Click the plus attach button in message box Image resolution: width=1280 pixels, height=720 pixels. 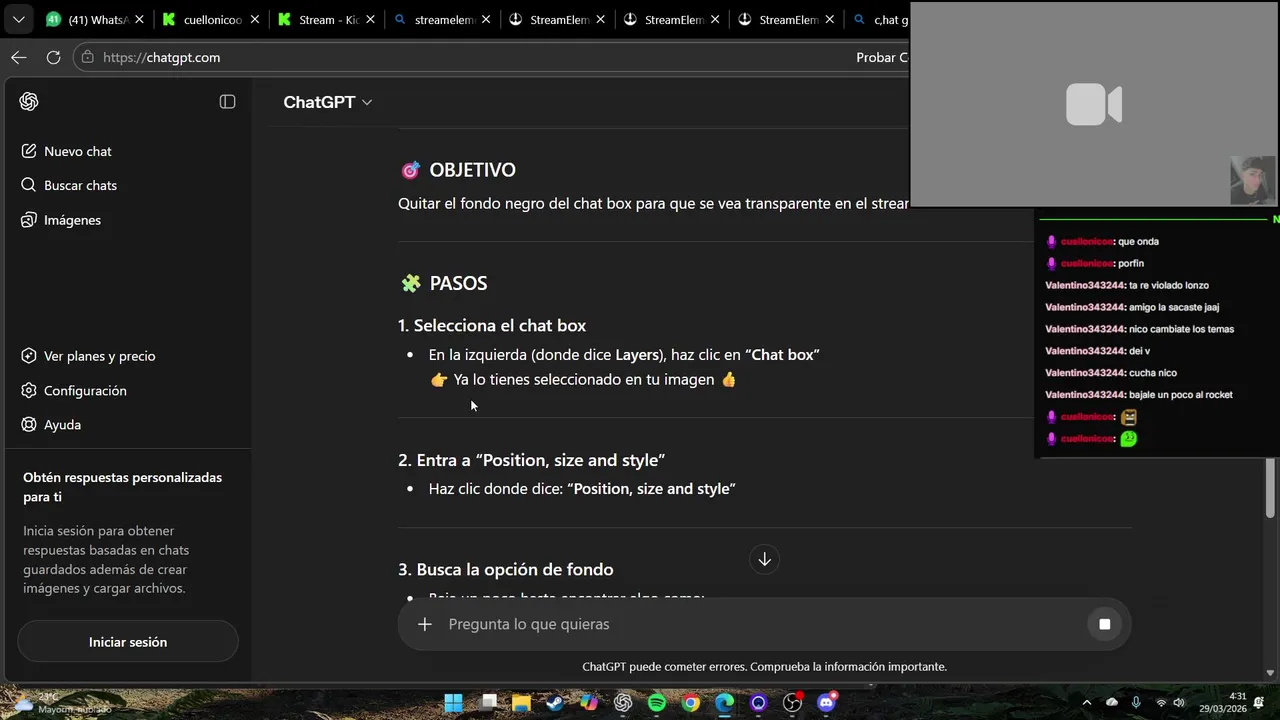(x=425, y=624)
